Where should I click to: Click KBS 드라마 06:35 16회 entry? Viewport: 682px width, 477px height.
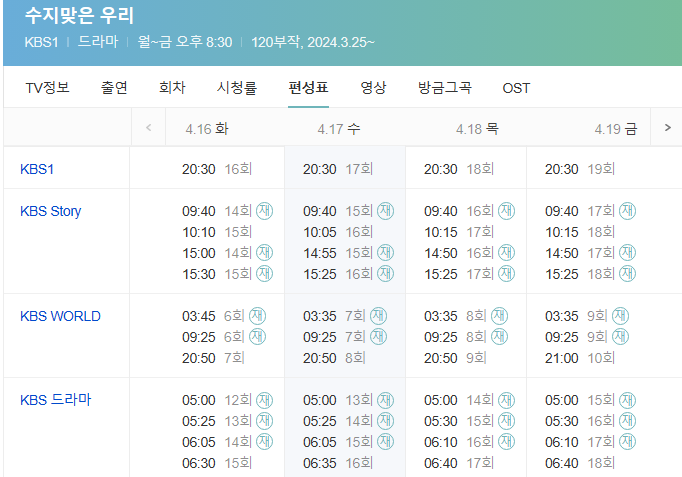[338, 463]
